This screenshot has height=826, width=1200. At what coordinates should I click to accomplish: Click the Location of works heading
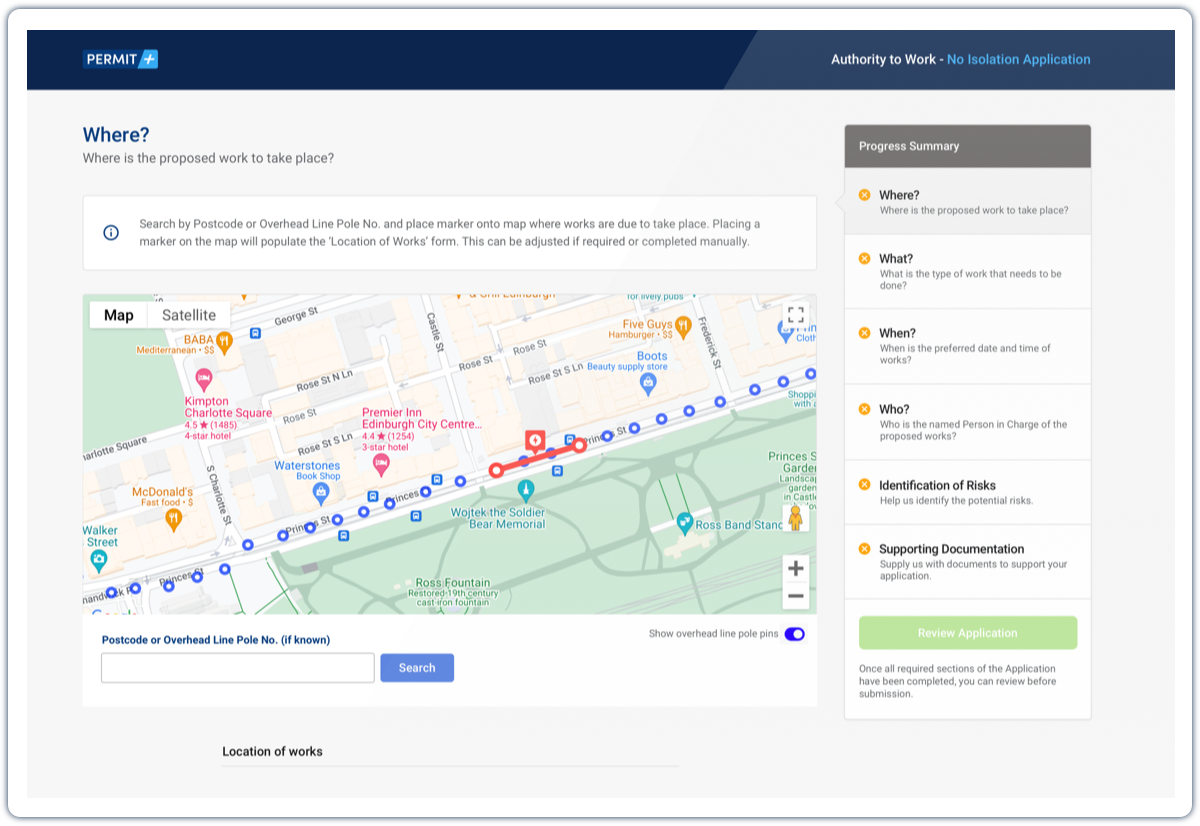pyautogui.click(x=272, y=751)
